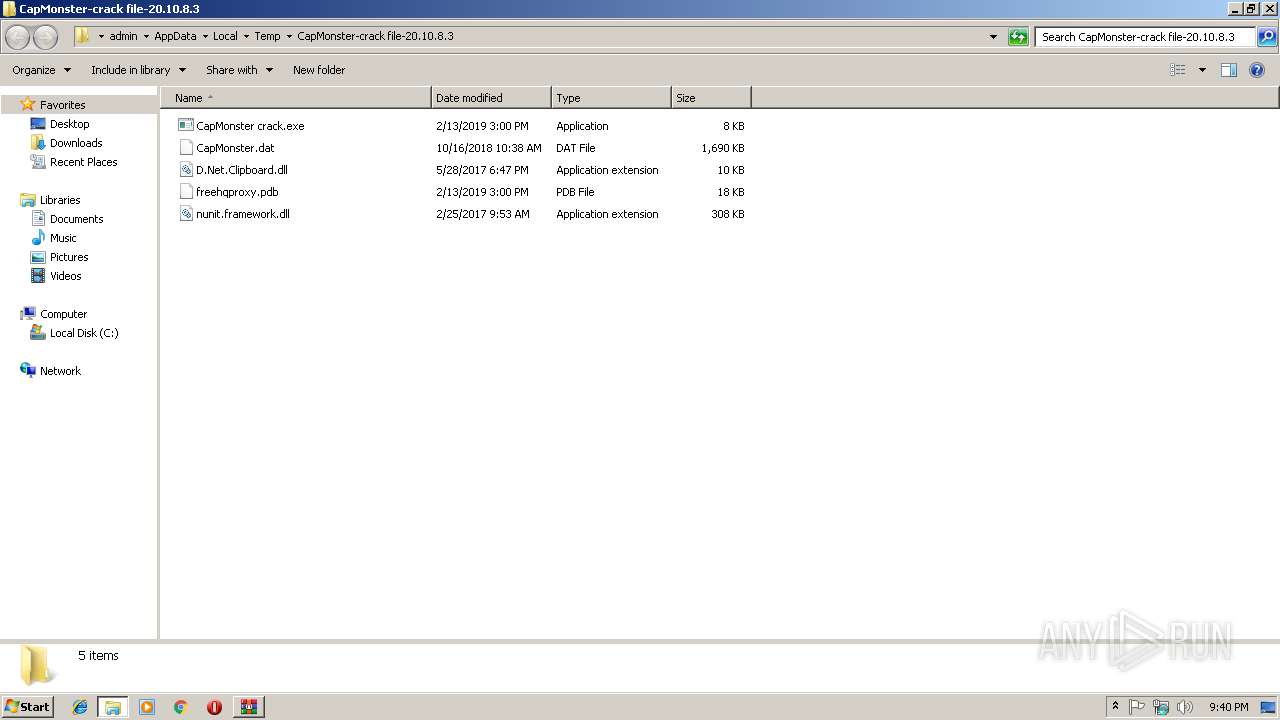
Task: Open Internet Explorer from the taskbar
Action: [x=80, y=707]
